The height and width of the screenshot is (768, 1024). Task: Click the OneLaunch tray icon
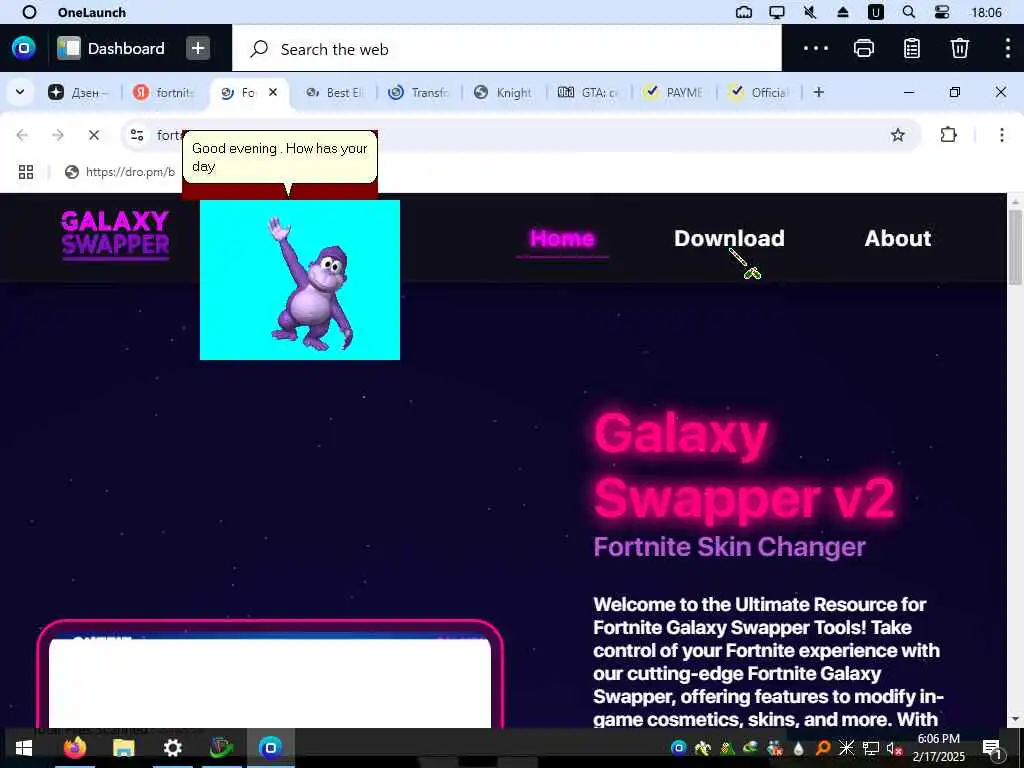tap(679, 748)
